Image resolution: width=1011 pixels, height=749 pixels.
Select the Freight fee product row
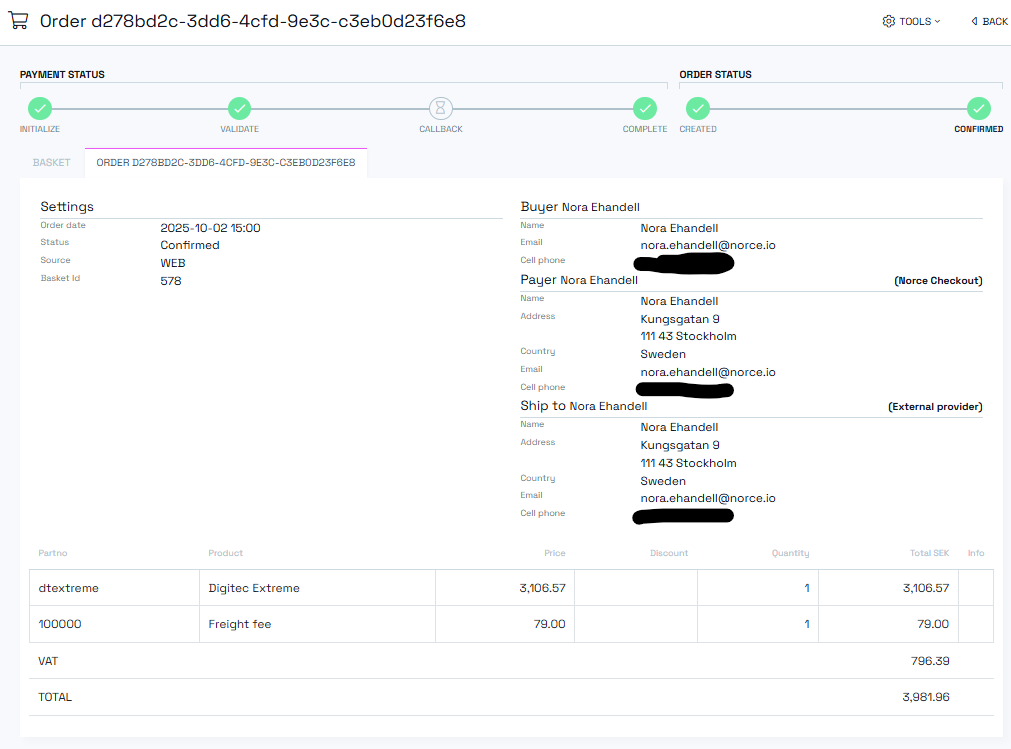[240, 624]
